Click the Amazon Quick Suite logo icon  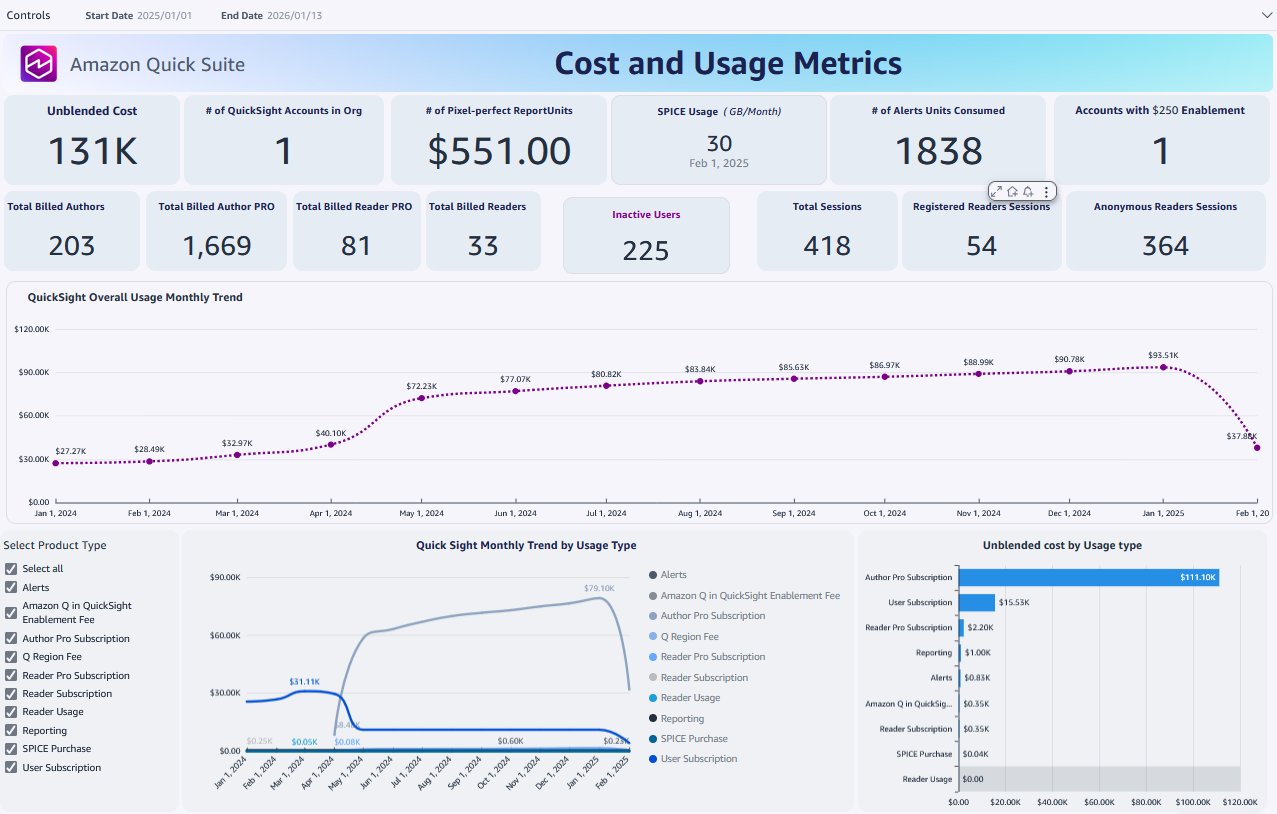pyautogui.click(x=39, y=64)
